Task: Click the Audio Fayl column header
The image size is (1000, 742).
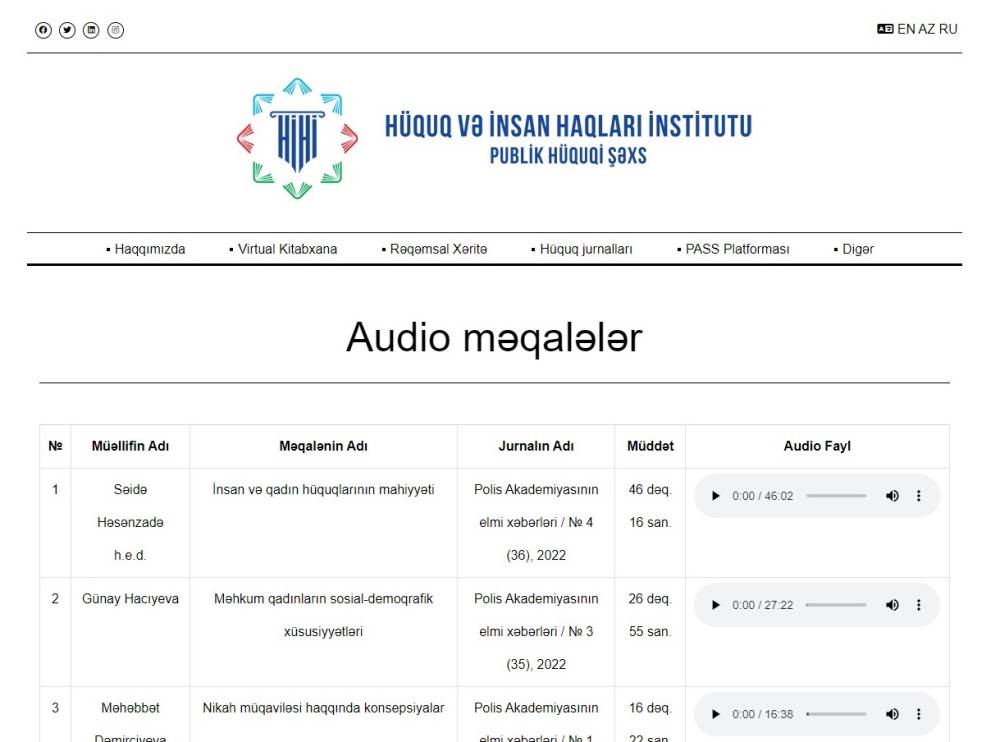Action: 817,446
